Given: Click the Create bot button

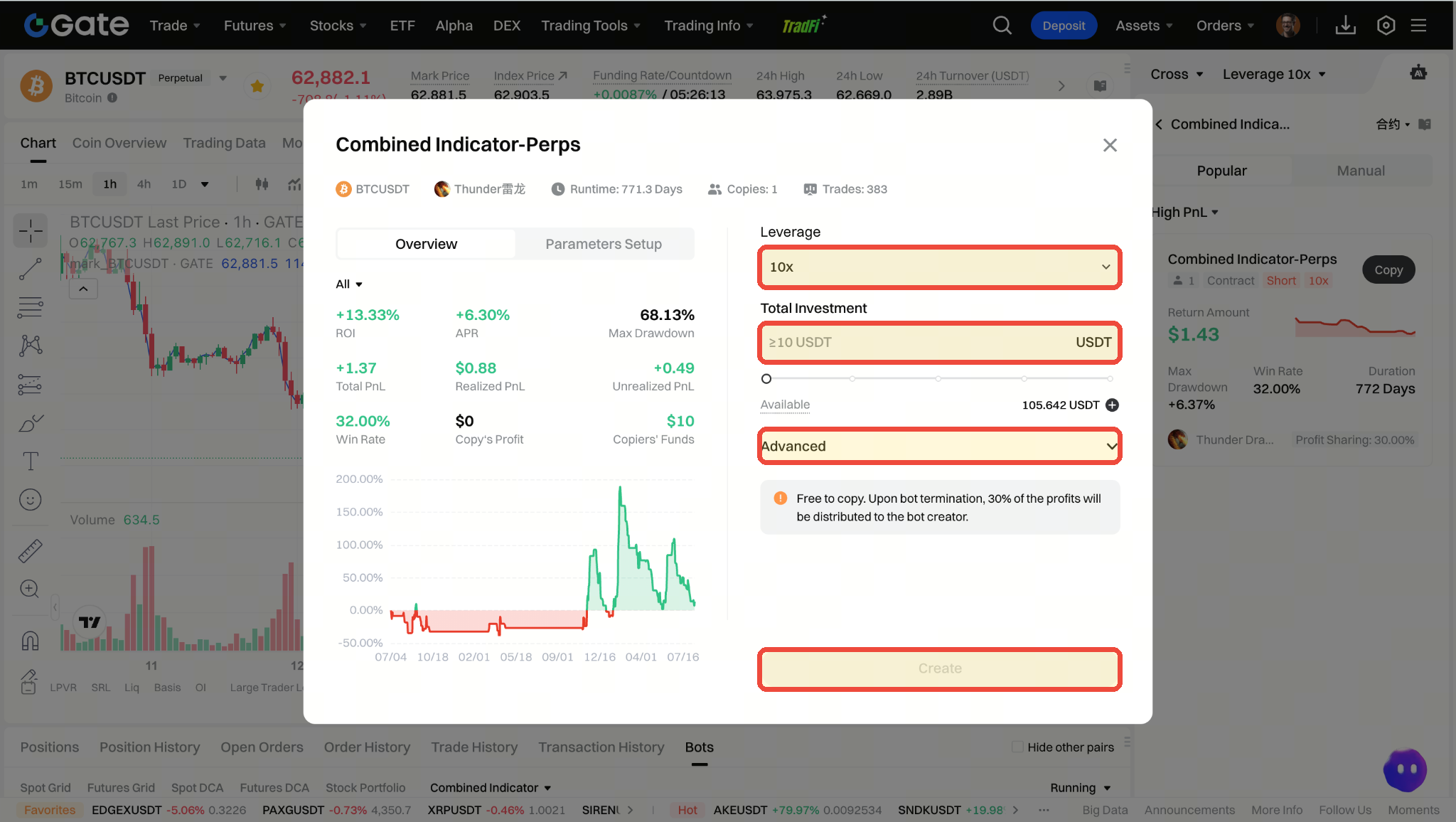Looking at the screenshot, I should [x=939, y=668].
